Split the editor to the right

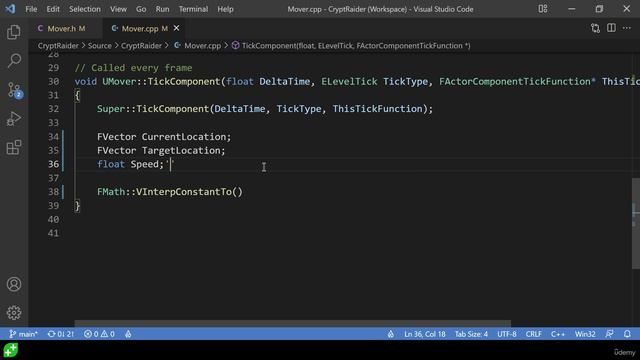(611, 28)
